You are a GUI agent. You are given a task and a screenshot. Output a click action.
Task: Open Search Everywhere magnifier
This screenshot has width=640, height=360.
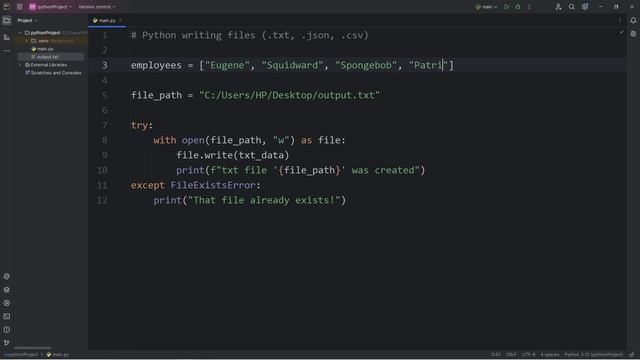[x=572, y=7]
